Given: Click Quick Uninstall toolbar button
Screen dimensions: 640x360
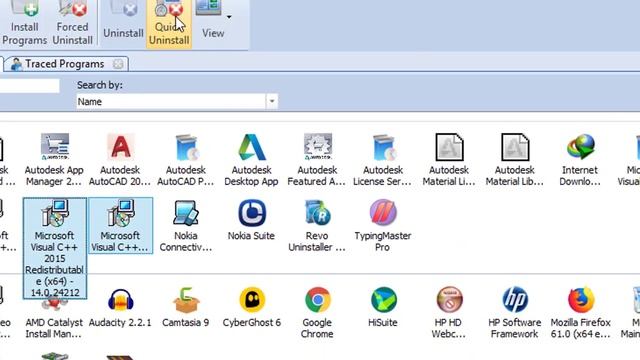Looking at the screenshot, I should point(169,24).
